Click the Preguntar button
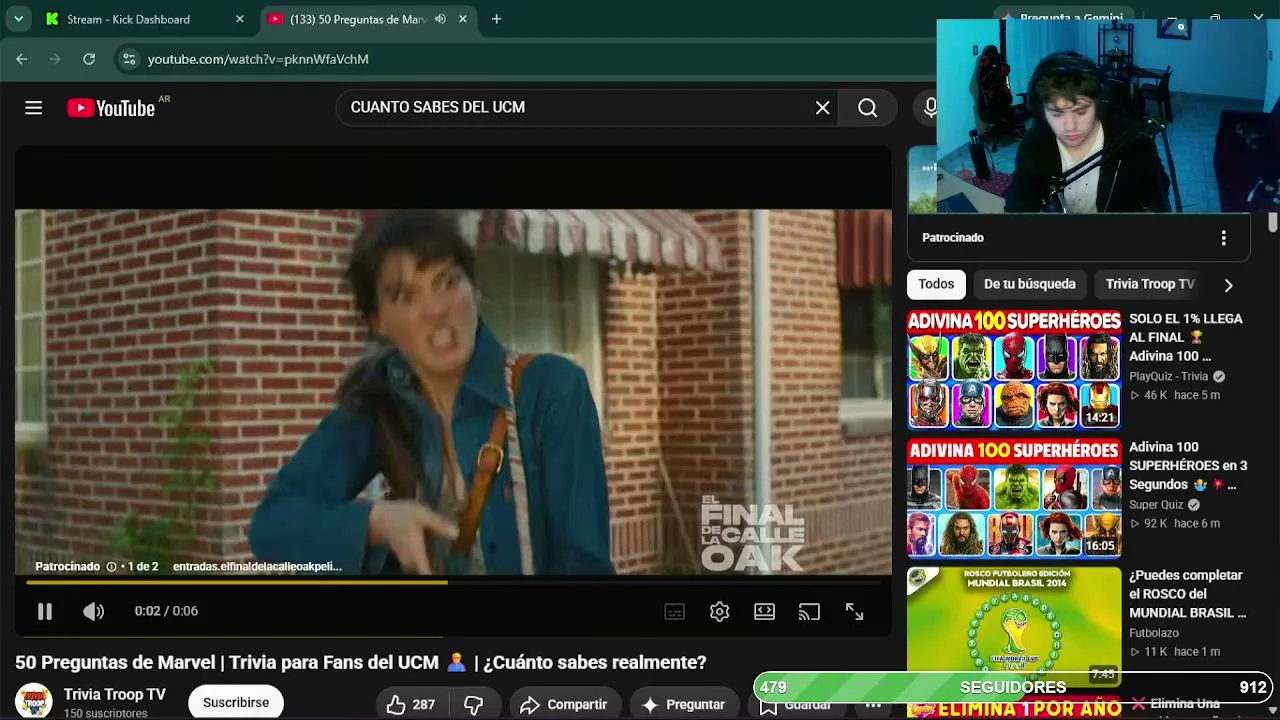 click(684, 704)
